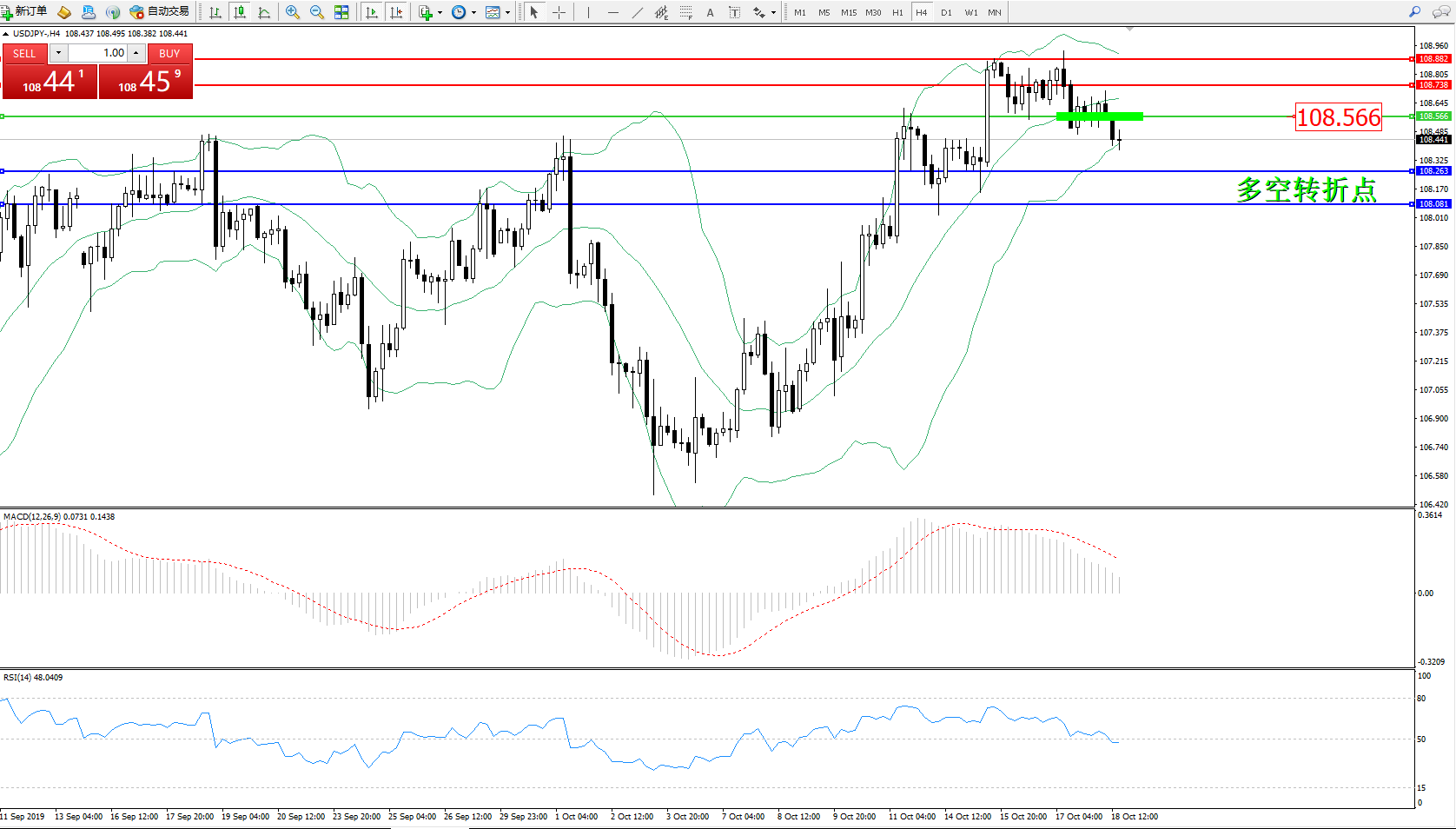Click the zoom out magnifier icon
1456x829 pixels.
tap(317, 12)
